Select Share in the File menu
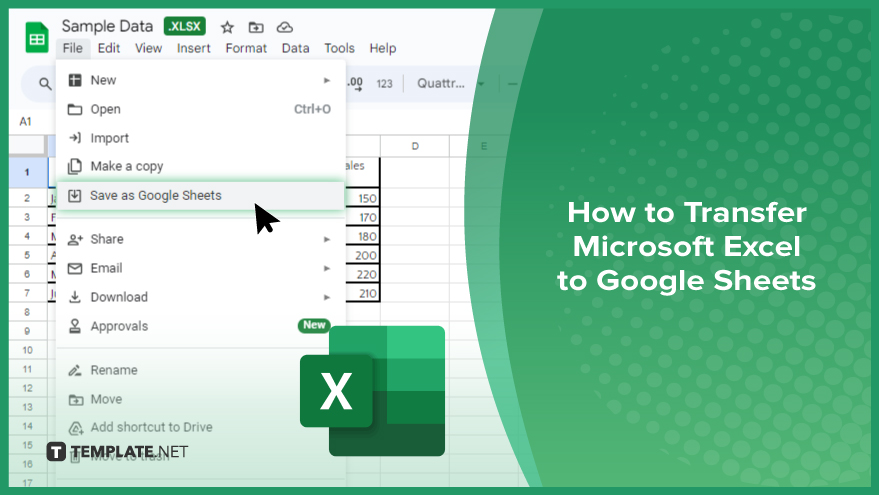 coord(201,239)
